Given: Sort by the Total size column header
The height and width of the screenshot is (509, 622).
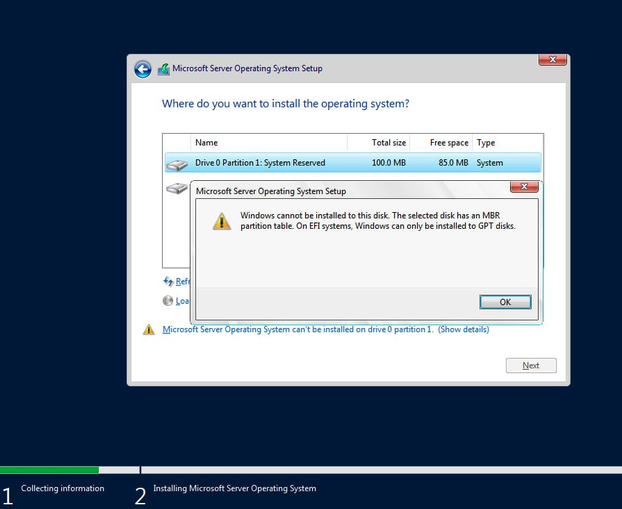Looking at the screenshot, I should tap(378, 143).
